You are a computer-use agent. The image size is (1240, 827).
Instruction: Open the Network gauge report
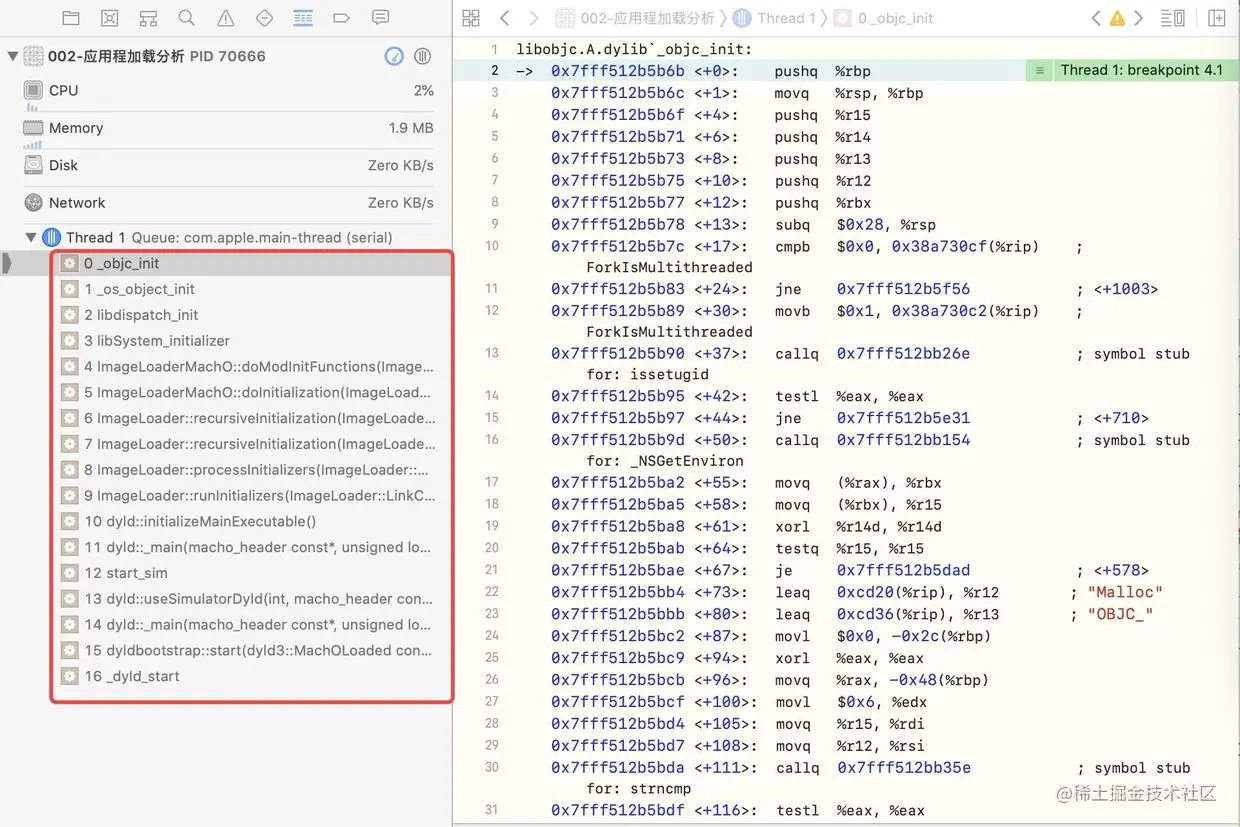[x=229, y=202]
